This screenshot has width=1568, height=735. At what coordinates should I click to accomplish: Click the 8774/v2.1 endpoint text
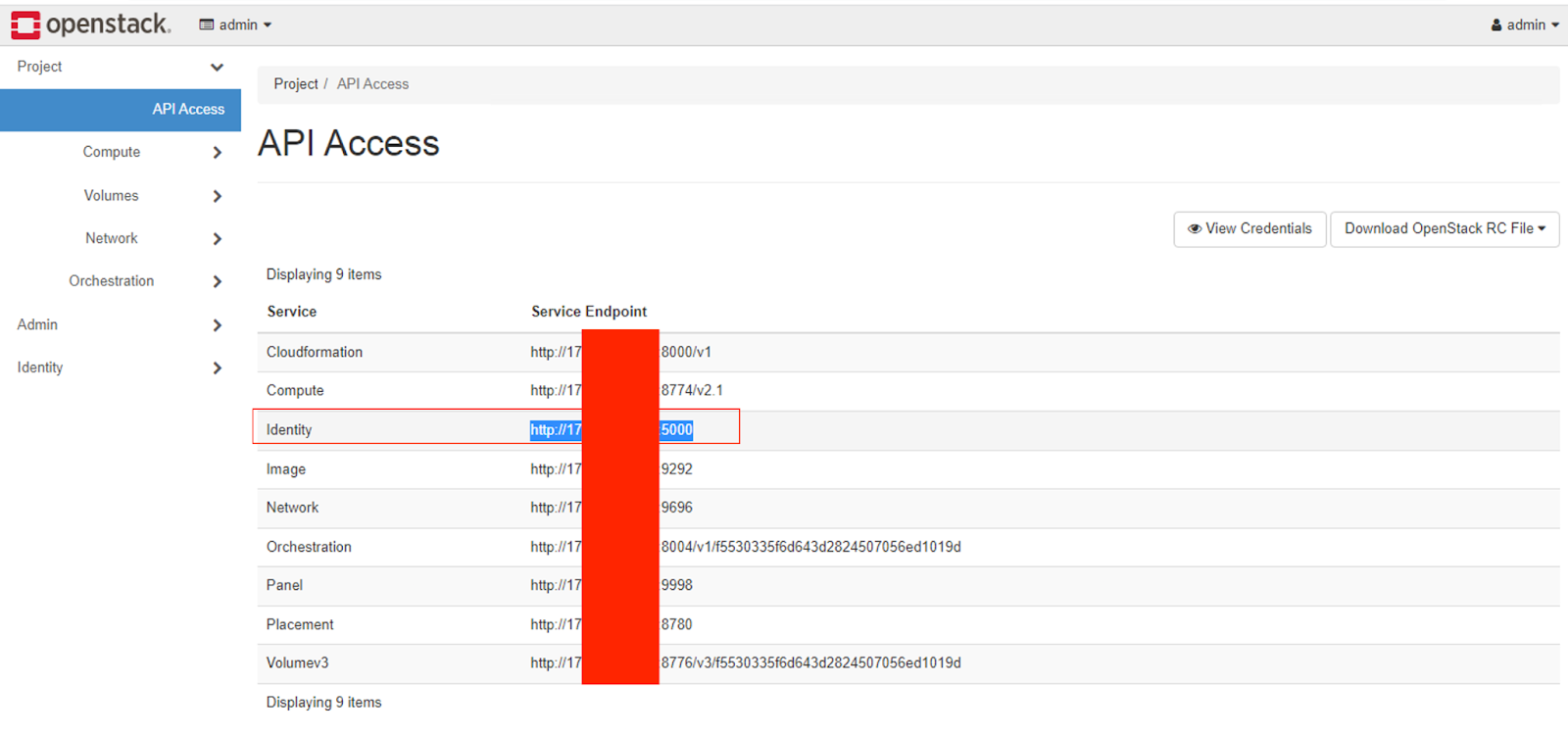click(x=692, y=390)
